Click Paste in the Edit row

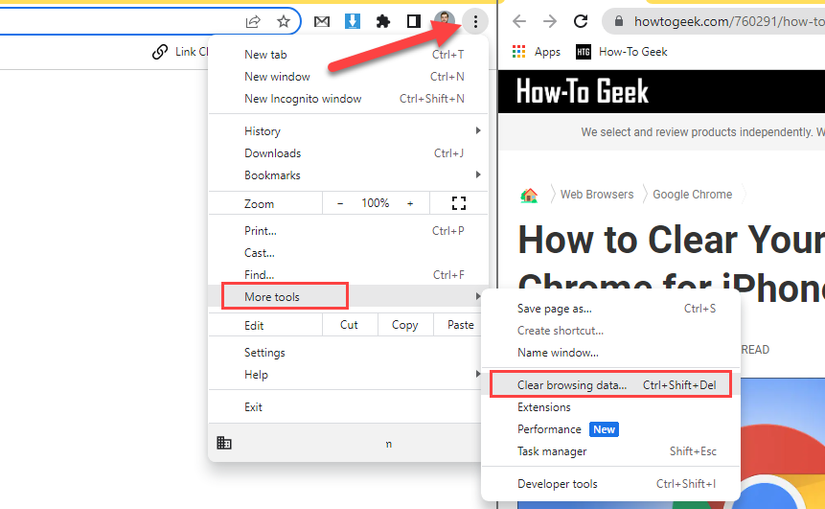pos(460,325)
